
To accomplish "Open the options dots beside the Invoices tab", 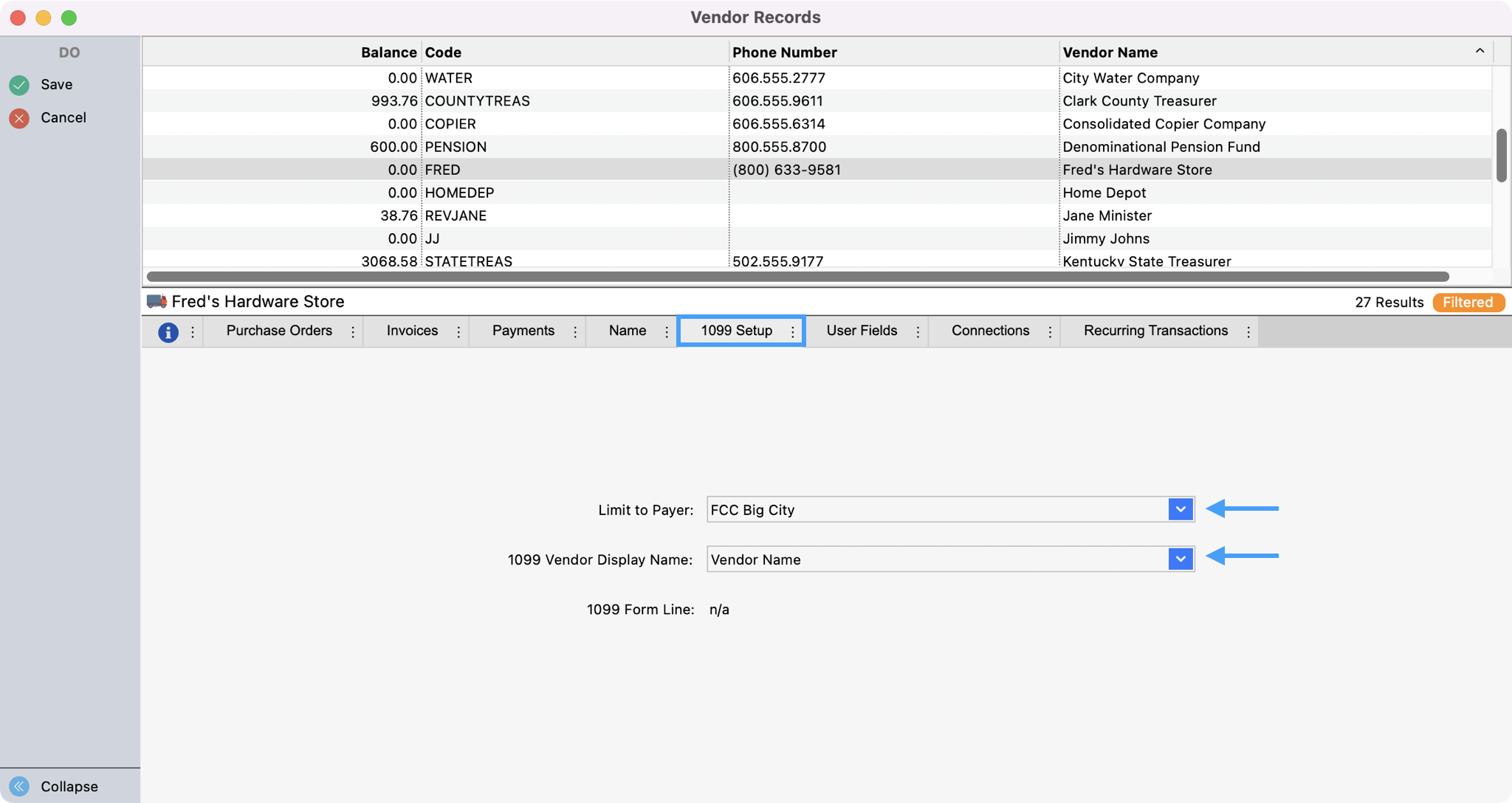I will [458, 332].
